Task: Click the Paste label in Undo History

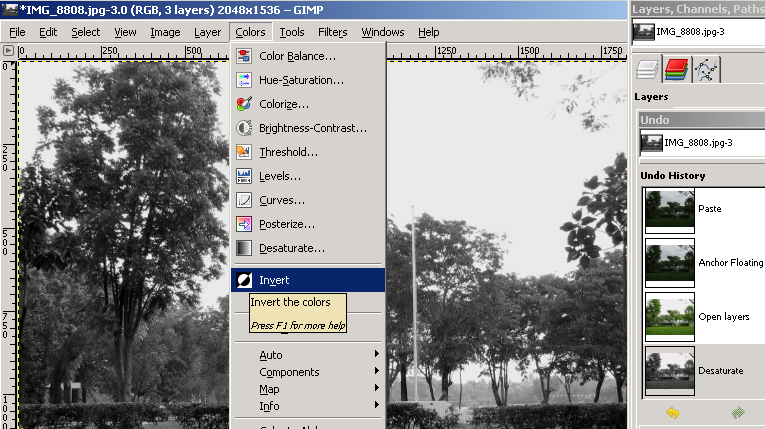Action: pos(709,208)
